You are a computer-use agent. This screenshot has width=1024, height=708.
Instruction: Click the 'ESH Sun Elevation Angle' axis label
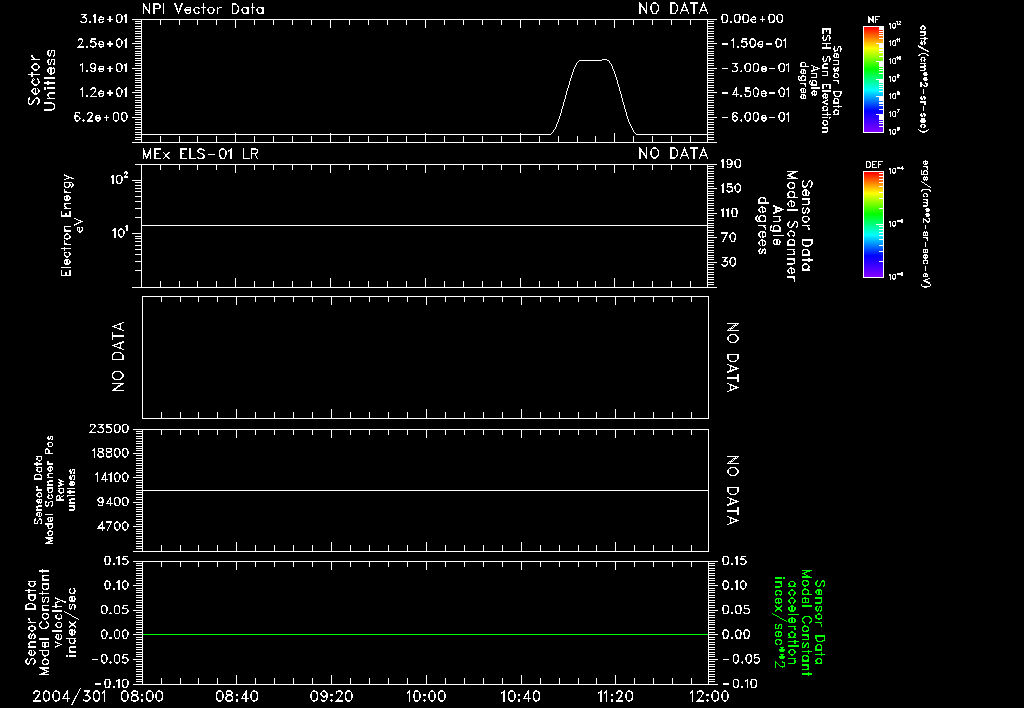820,80
